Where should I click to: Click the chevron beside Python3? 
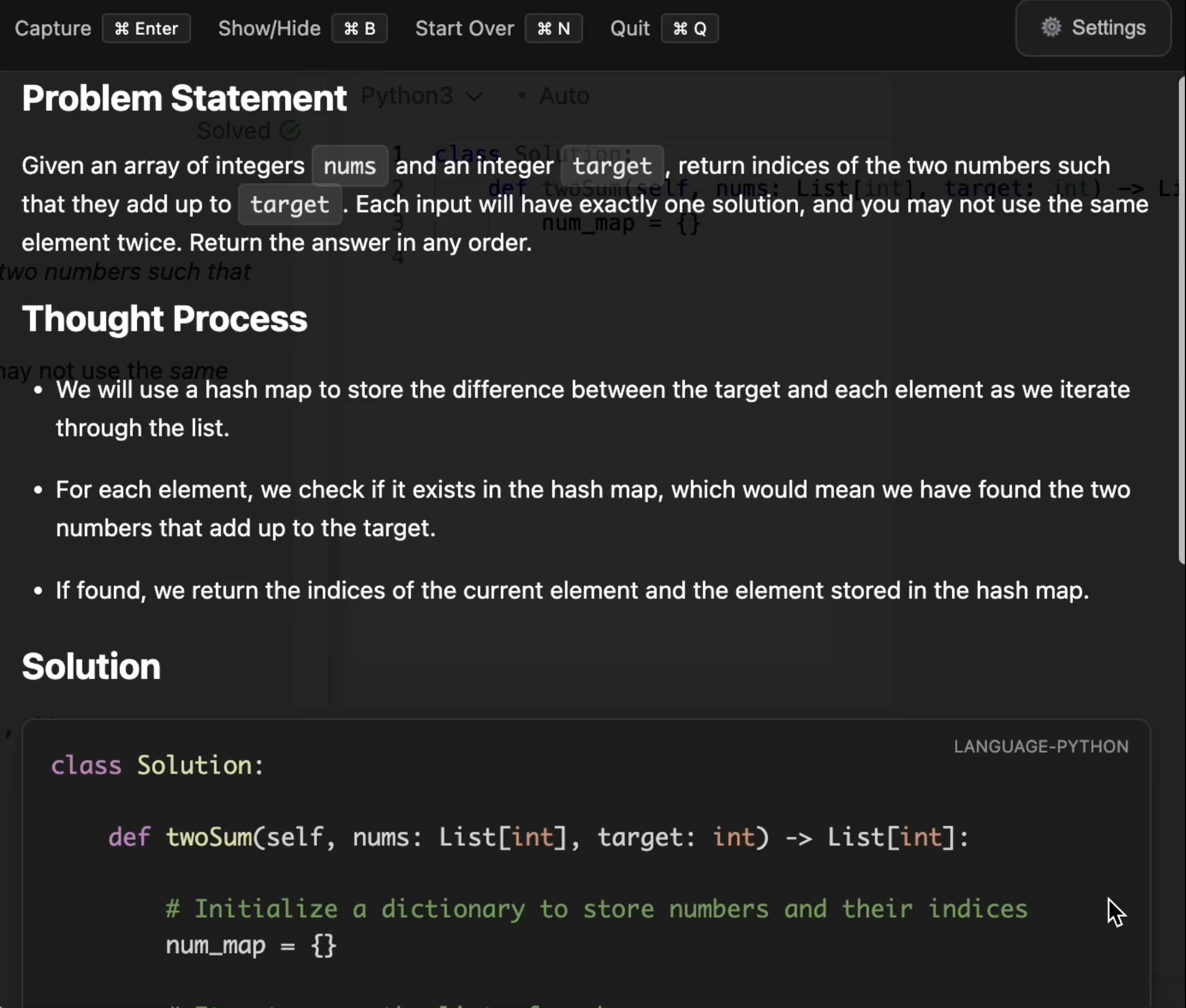click(x=474, y=96)
